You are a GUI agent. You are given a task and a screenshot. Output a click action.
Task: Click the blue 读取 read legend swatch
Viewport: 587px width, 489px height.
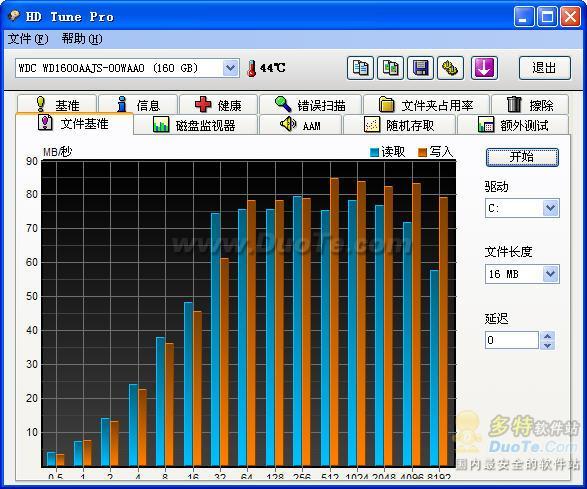click(374, 152)
